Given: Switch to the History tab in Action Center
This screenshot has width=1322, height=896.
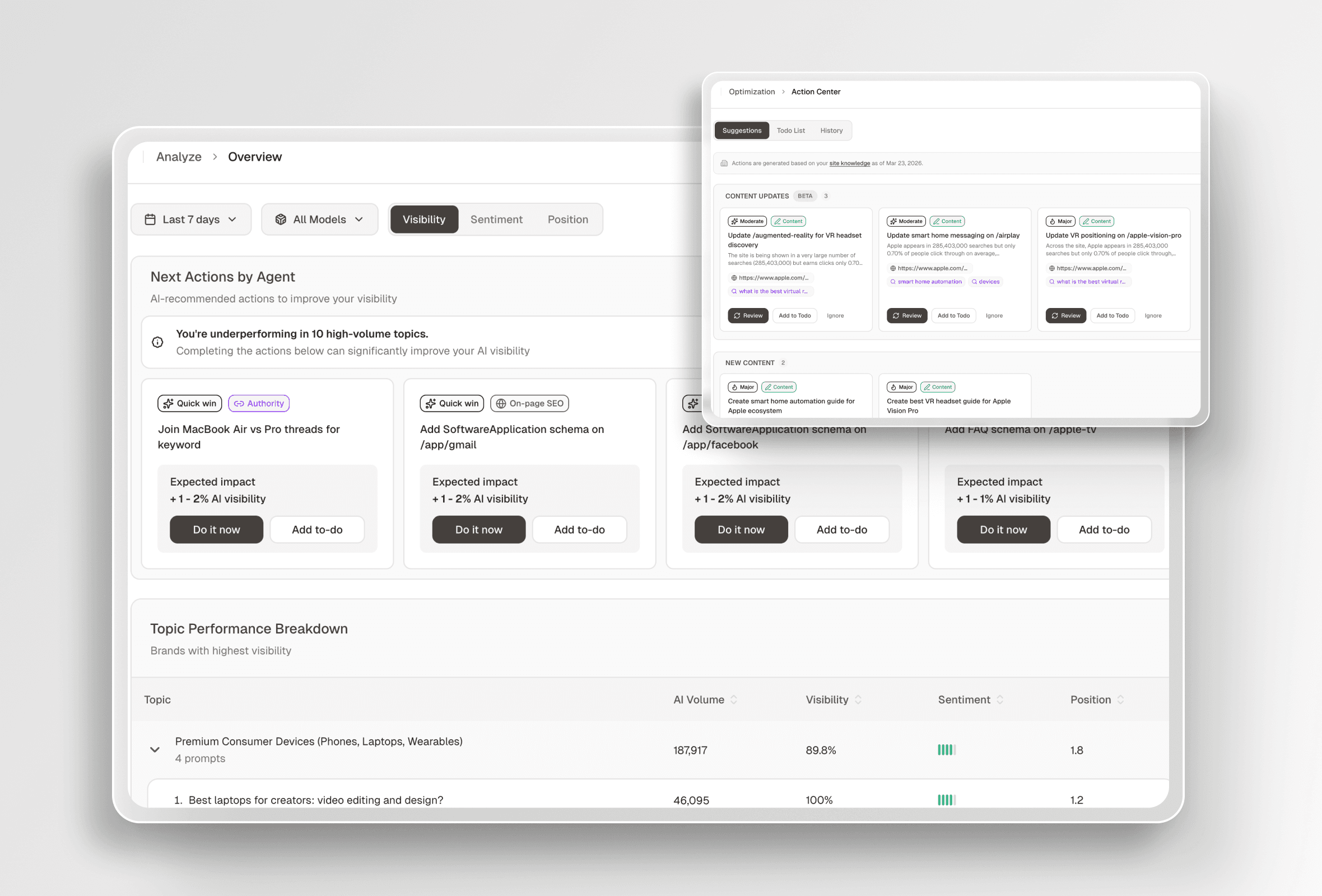Looking at the screenshot, I should [831, 130].
